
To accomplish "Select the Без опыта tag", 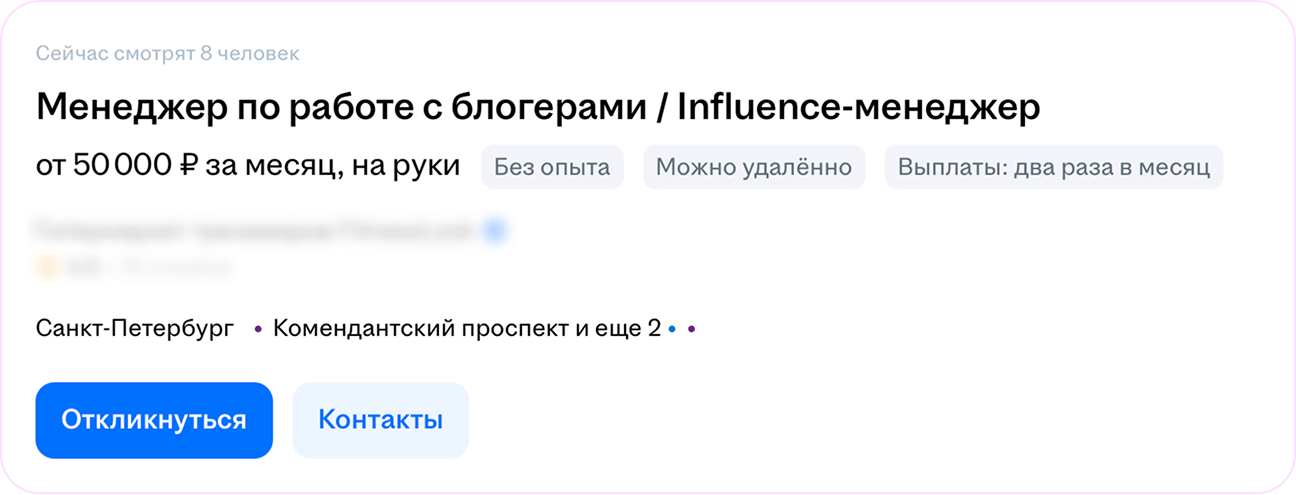I will 552,167.
